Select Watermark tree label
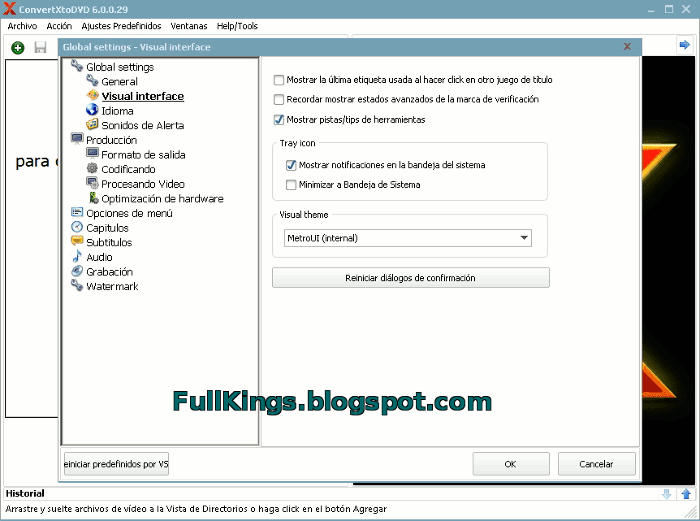The height and width of the screenshot is (521, 700). pyautogui.click(x=112, y=287)
